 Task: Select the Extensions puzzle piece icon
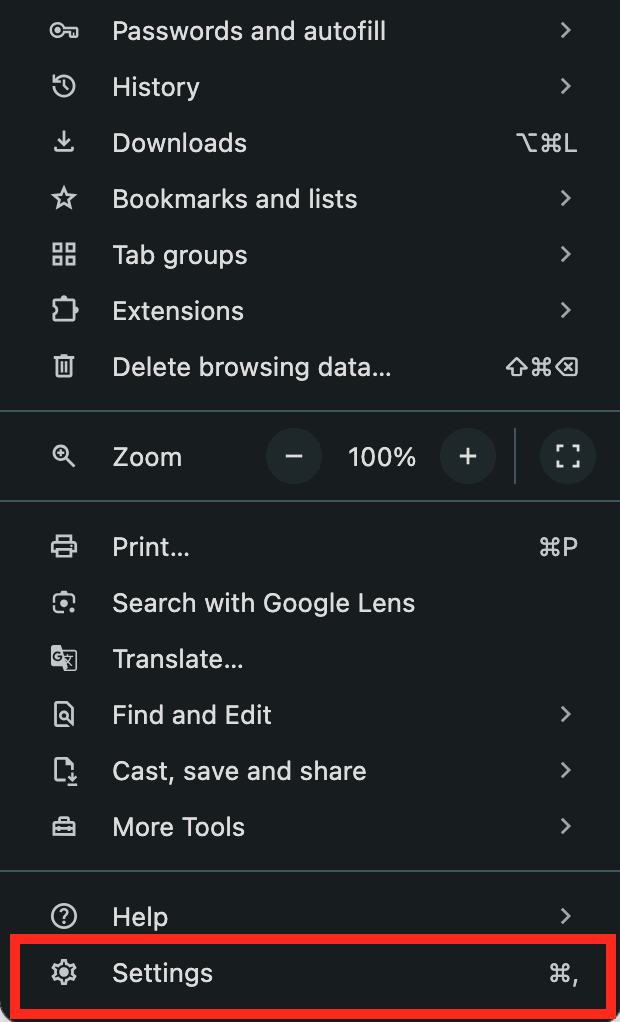[64, 311]
